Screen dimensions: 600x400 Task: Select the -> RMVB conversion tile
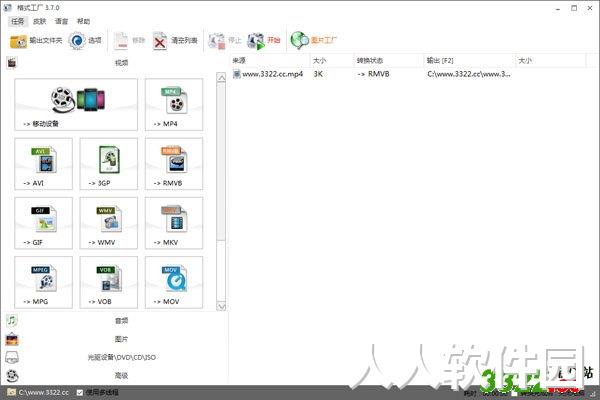tap(174, 164)
